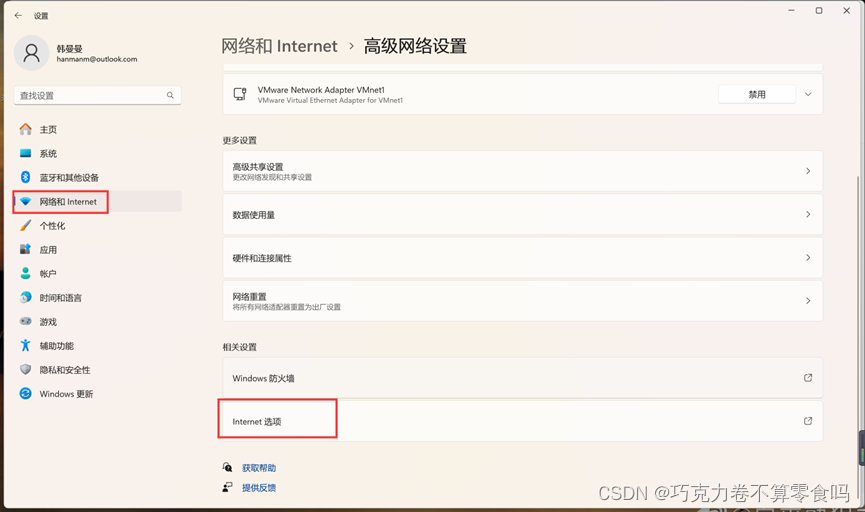Minimize the Settings window
865x512 pixels.
[791, 10]
